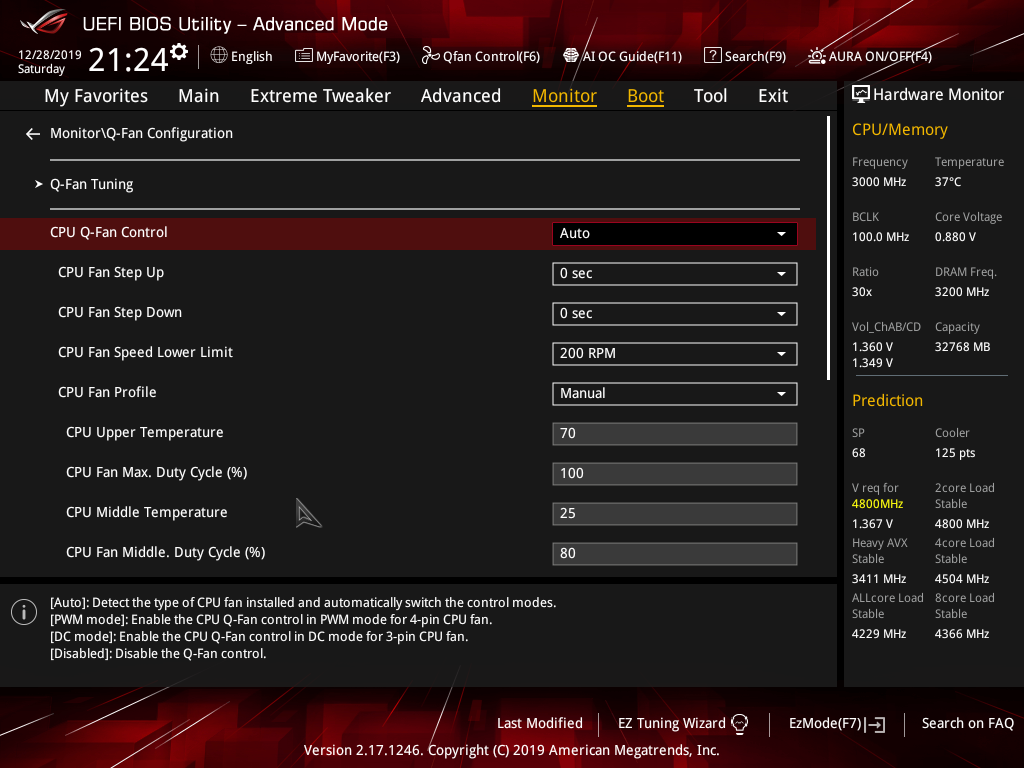Open the Advanced tab
The image size is (1024, 768).
tap(460, 96)
